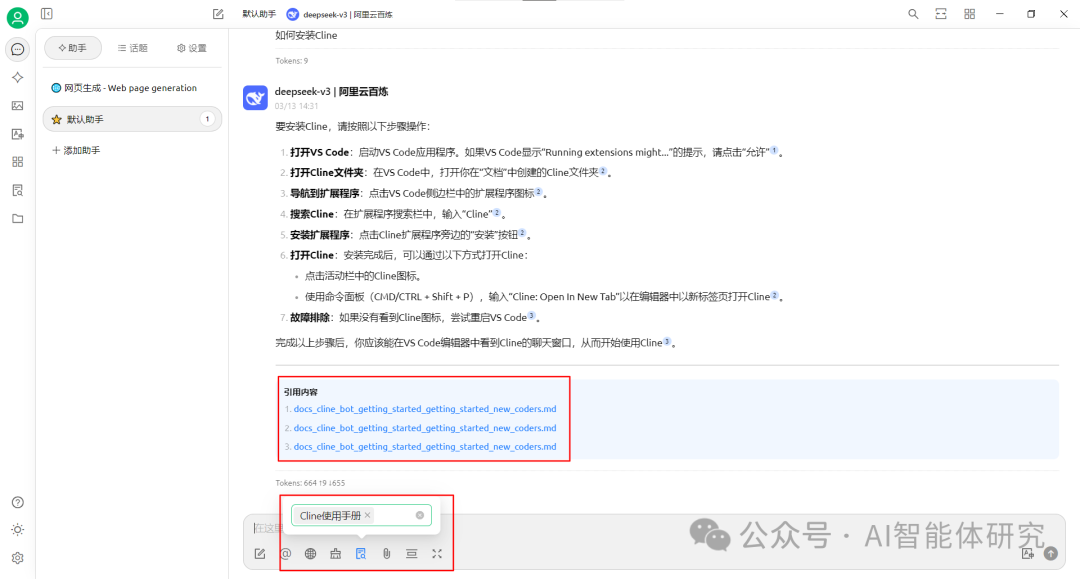Image resolution: width=1080 pixels, height=579 pixels.
Task: Click the send arrow button
Action: 1050,554
